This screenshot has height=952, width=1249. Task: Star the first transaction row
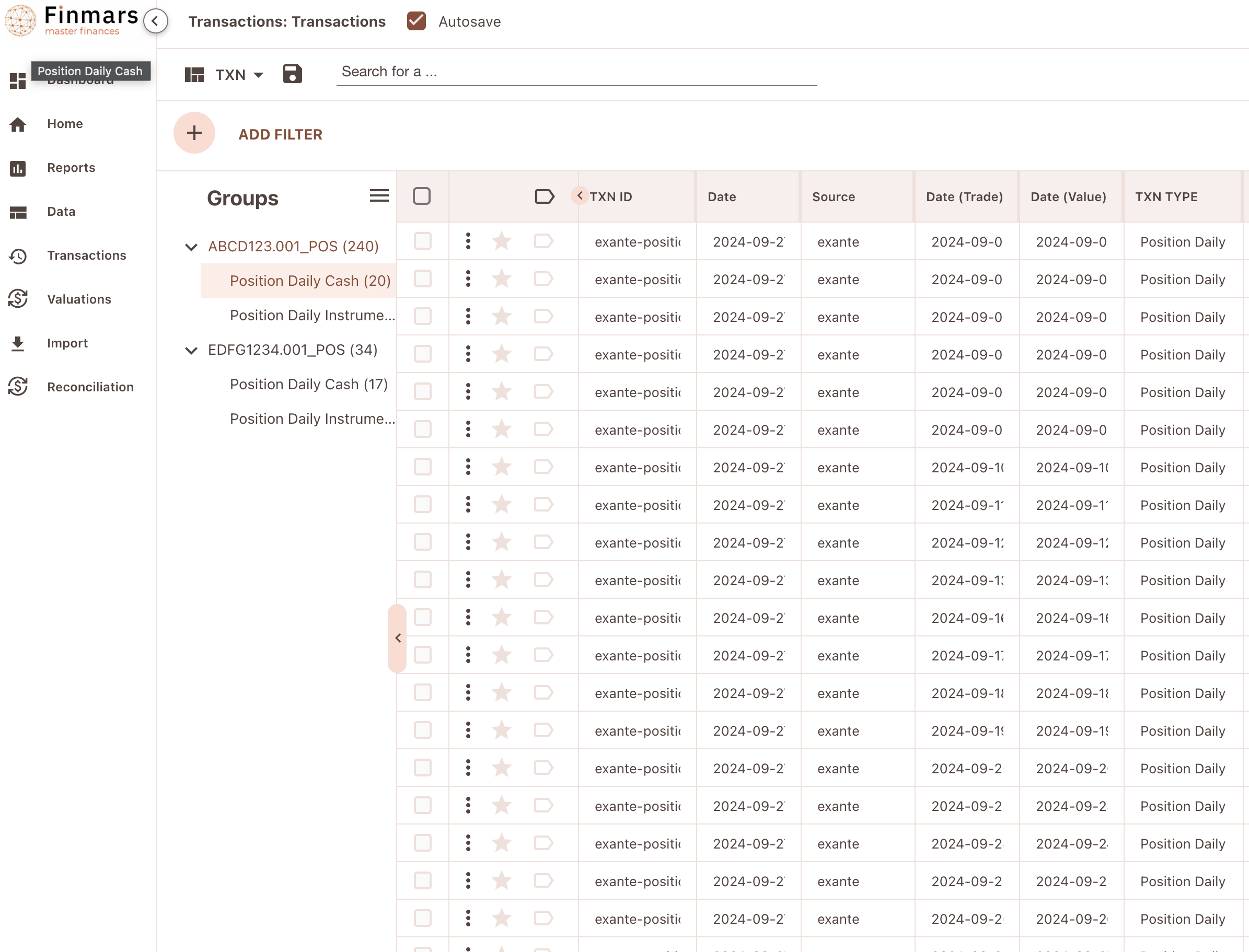pyautogui.click(x=502, y=241)
